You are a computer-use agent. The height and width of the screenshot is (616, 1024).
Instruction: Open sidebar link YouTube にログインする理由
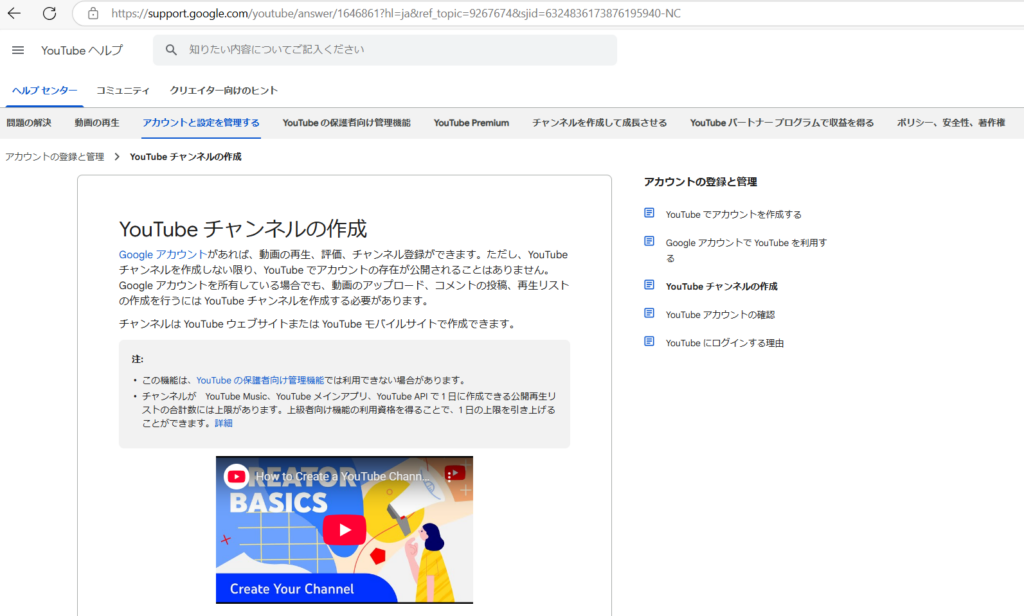click(724, 343)
